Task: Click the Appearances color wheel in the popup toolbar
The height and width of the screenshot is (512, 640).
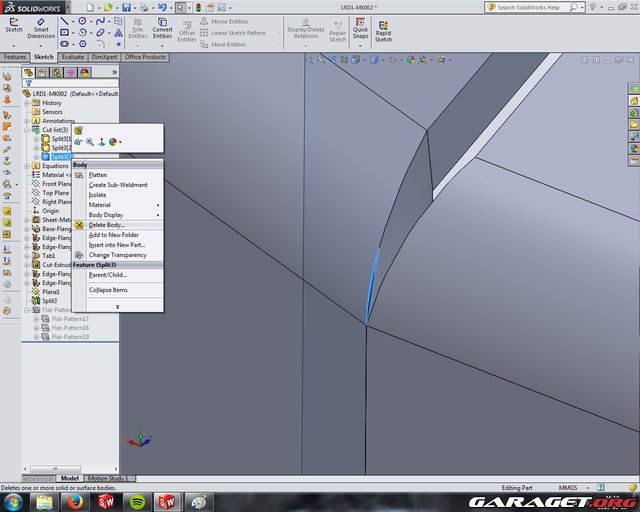Action: (x=113, y=142)
